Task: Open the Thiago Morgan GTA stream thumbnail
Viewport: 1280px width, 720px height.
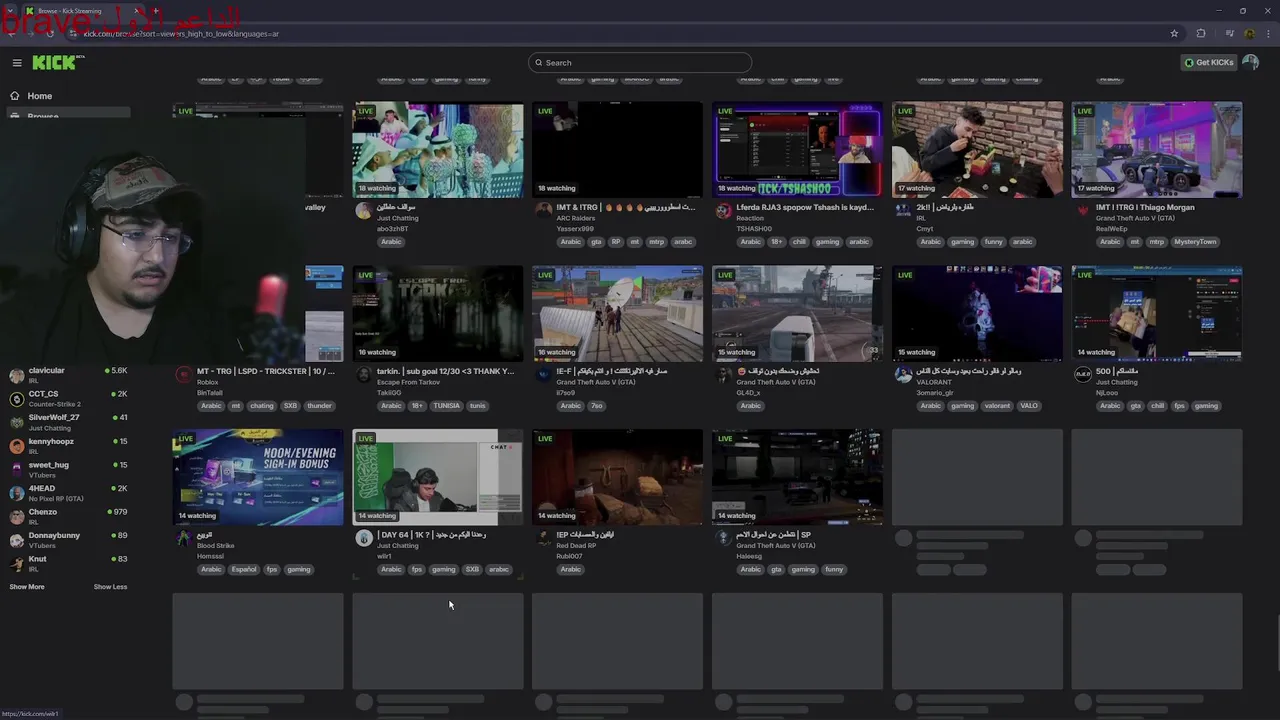Action: pos(1157,149)
